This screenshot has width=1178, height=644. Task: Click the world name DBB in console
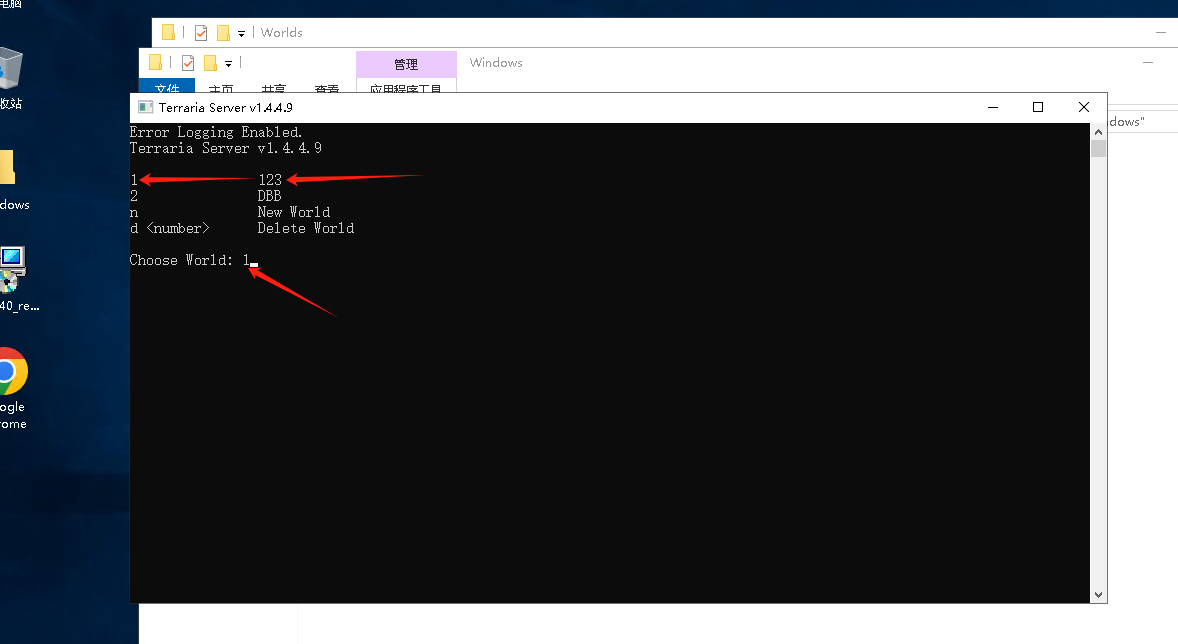tap(269, 195)
